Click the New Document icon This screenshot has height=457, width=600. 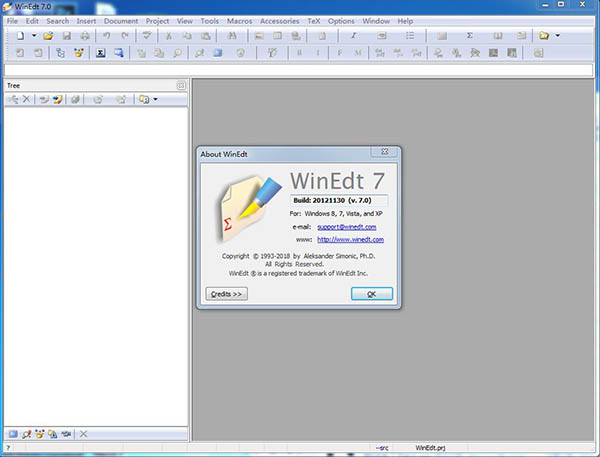click(20, 36)
